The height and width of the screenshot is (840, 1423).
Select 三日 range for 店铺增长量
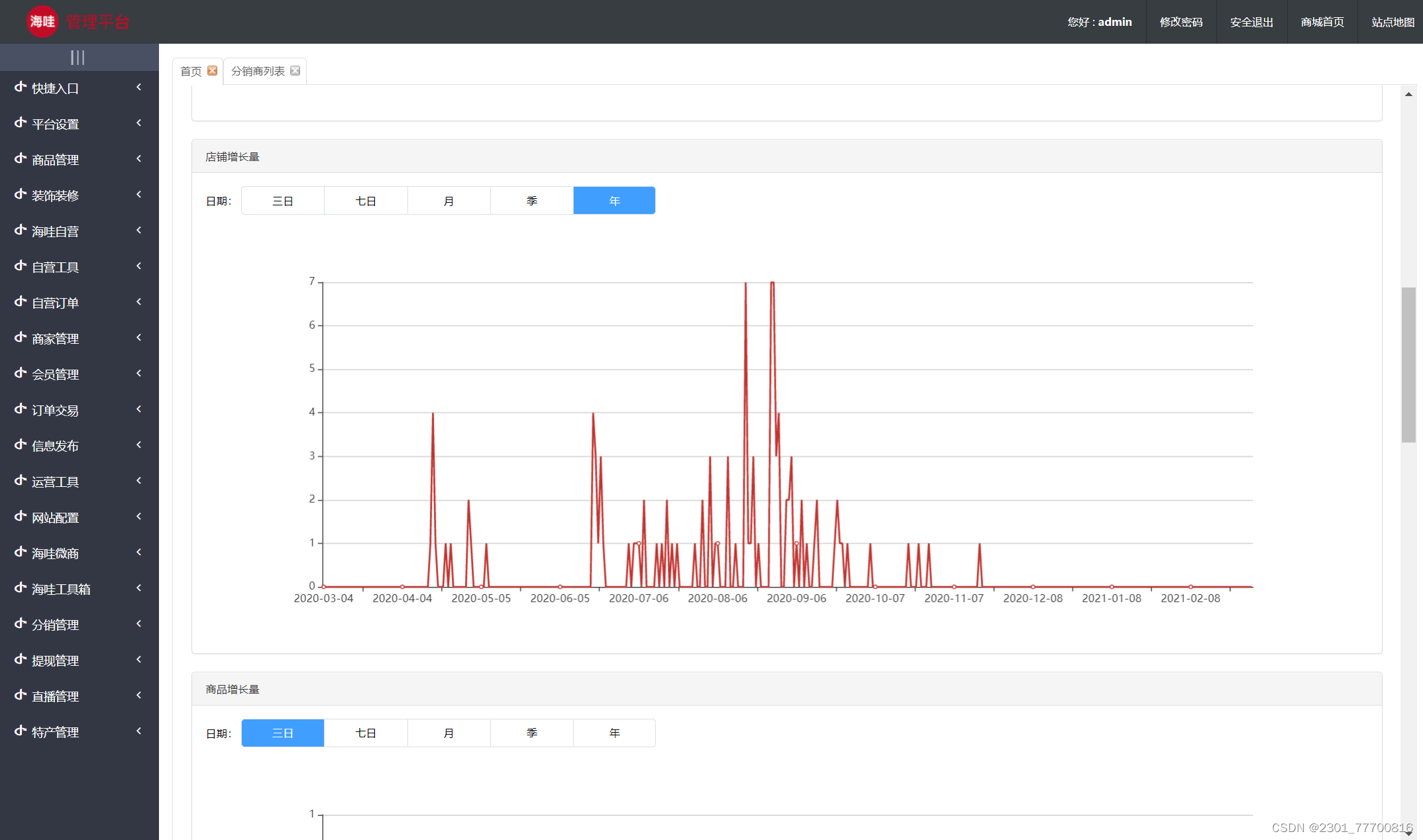(x=283, y=201)
